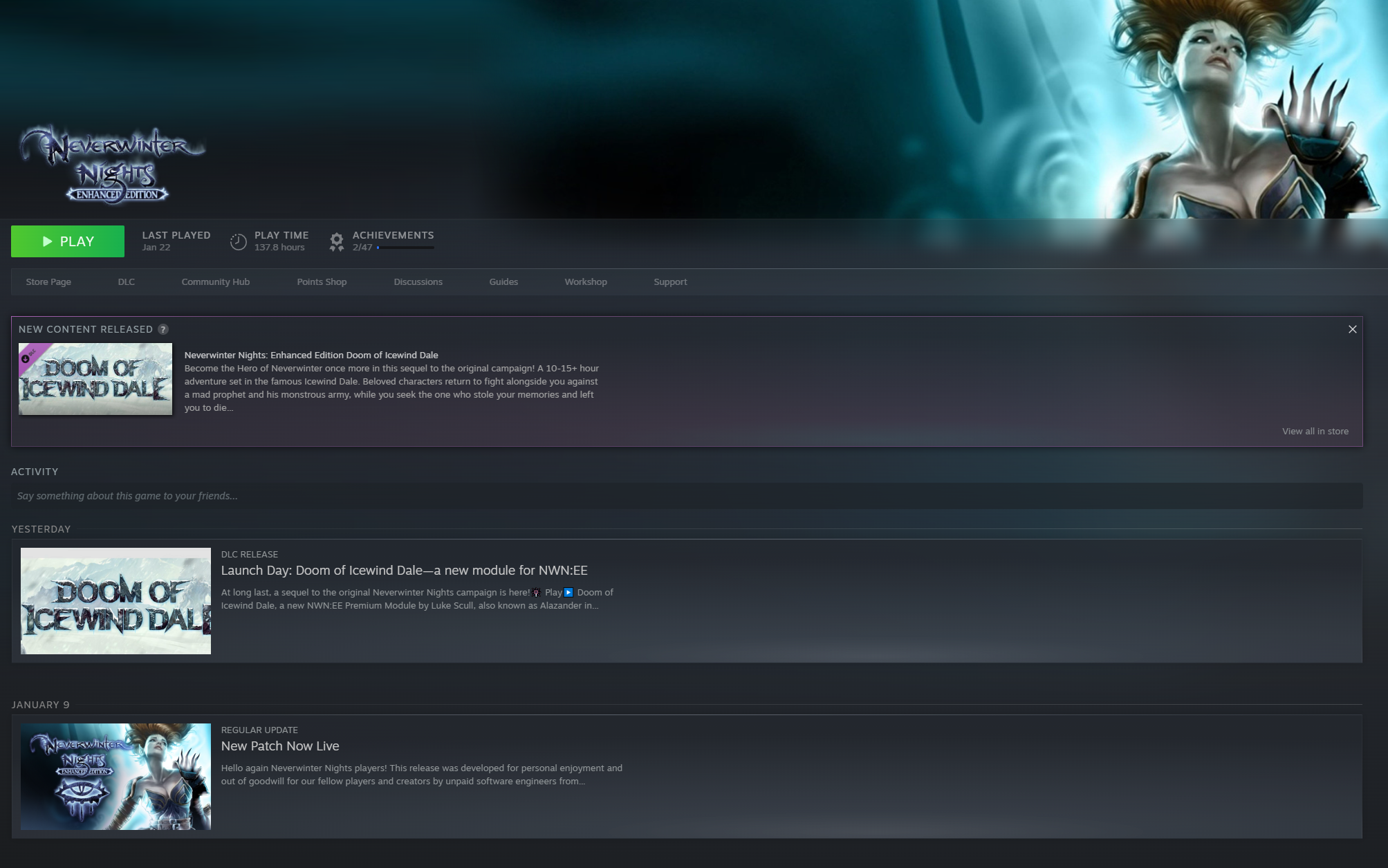Click View all in store link
The width and height of the screenshot is (1388, 868).
pyautogui.click(x=1315, y=432)
